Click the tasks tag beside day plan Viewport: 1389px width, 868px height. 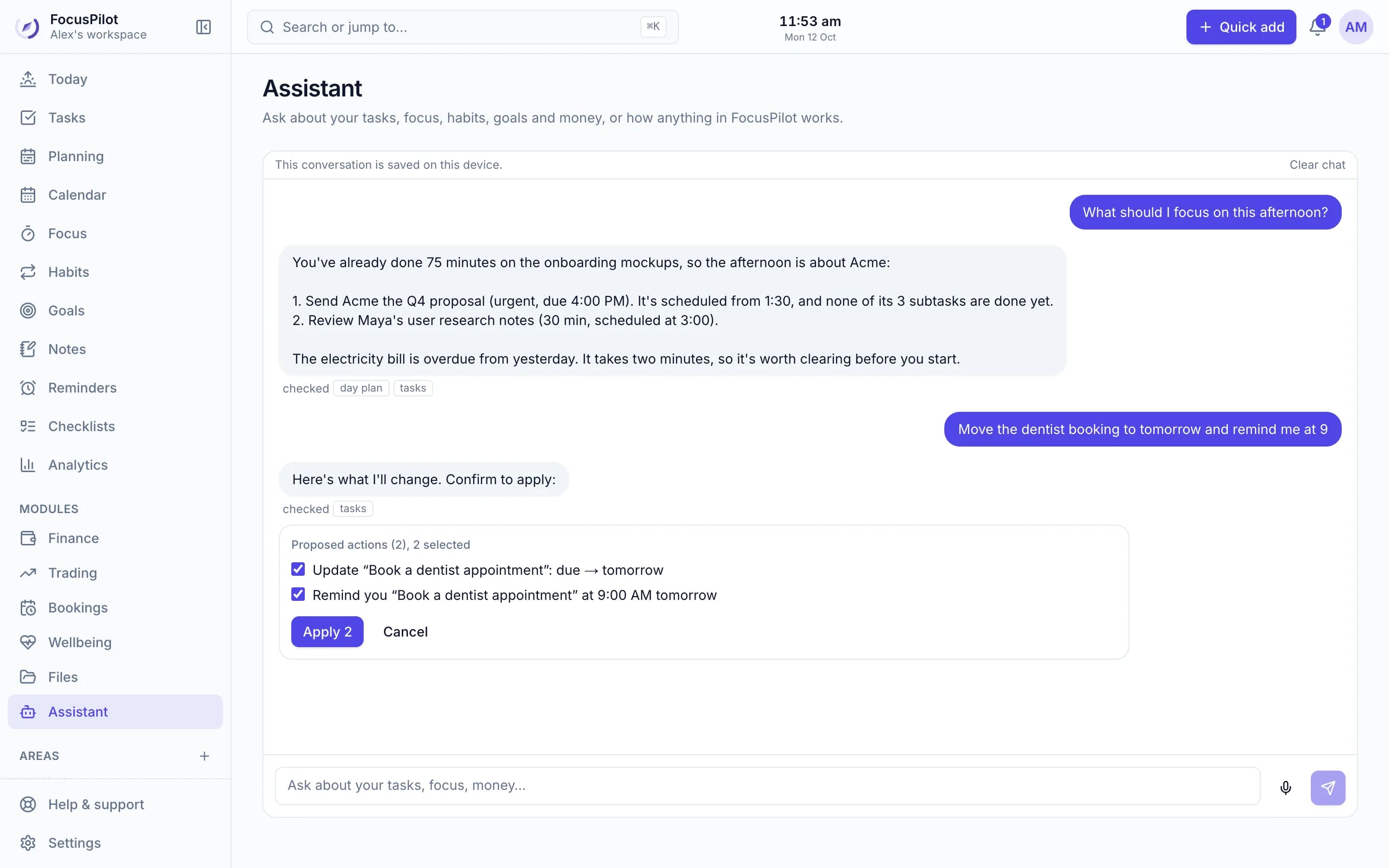[413, 388]
